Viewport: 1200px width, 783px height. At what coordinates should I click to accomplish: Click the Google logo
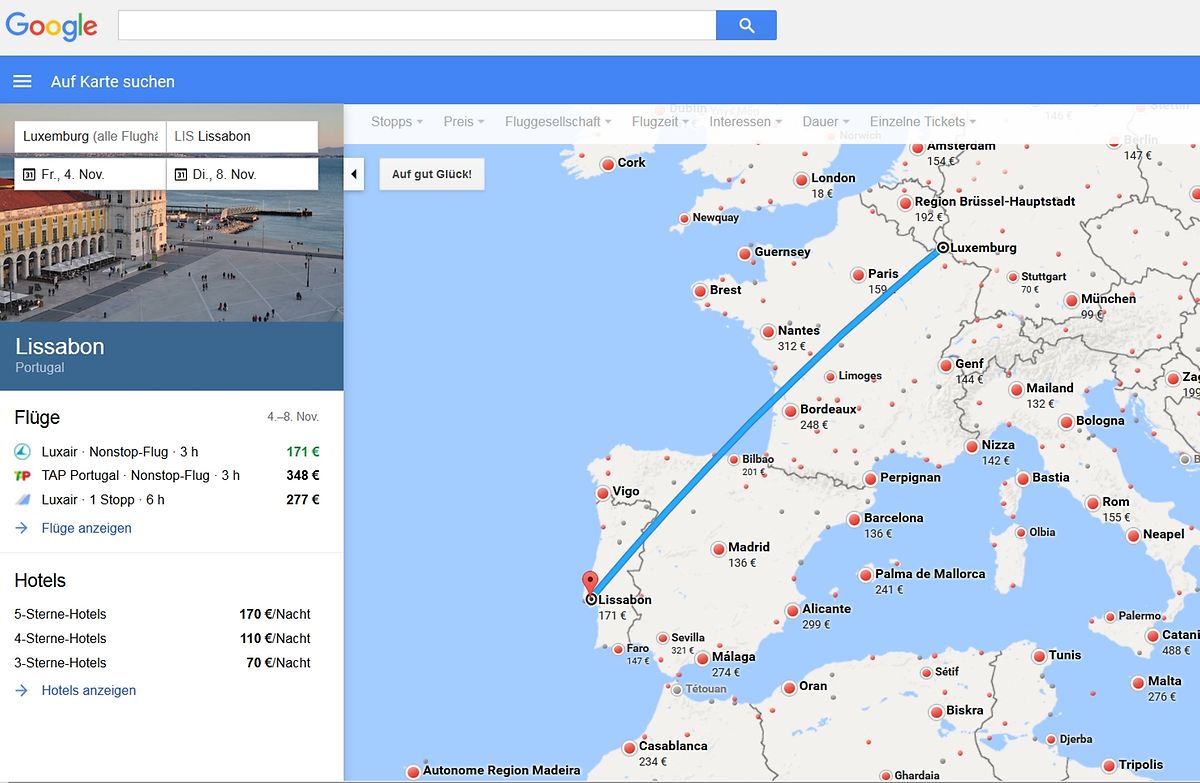click(x=52, y=27)
